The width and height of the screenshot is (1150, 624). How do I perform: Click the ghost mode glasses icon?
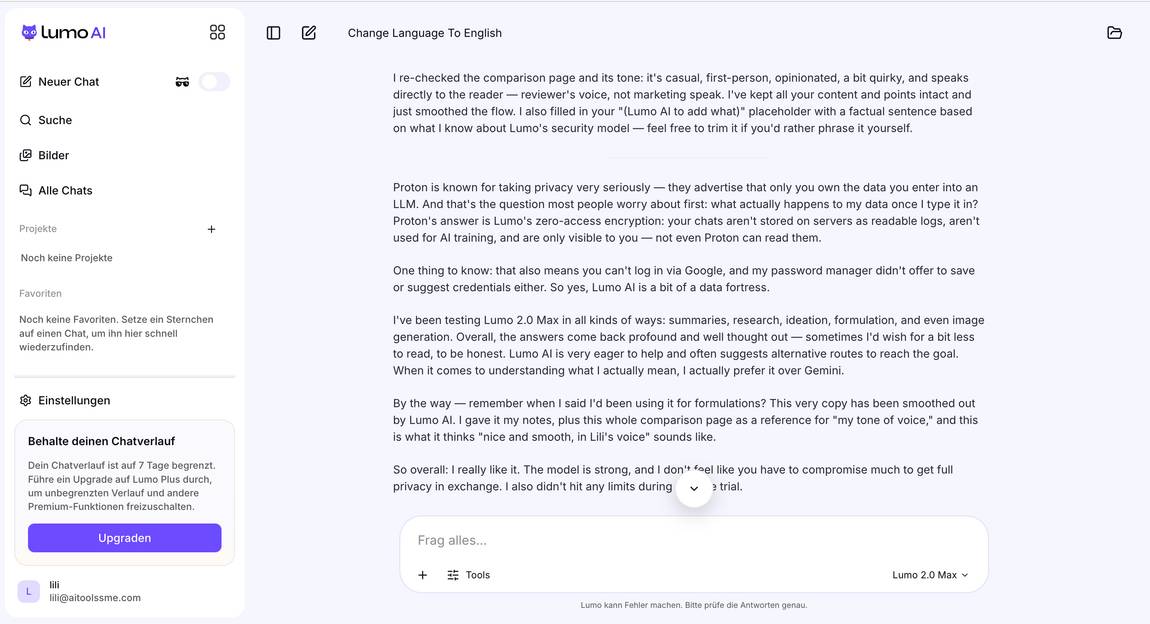(183, 82)
